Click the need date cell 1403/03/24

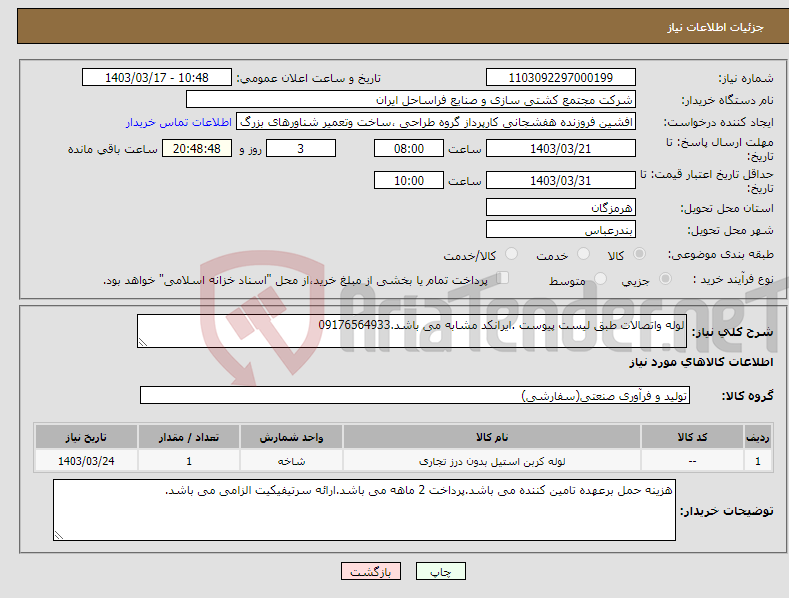point(86,461)
